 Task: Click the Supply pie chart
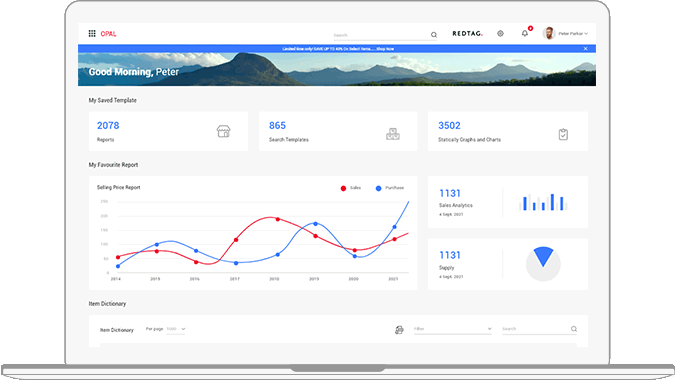click(x=543, y=264)
